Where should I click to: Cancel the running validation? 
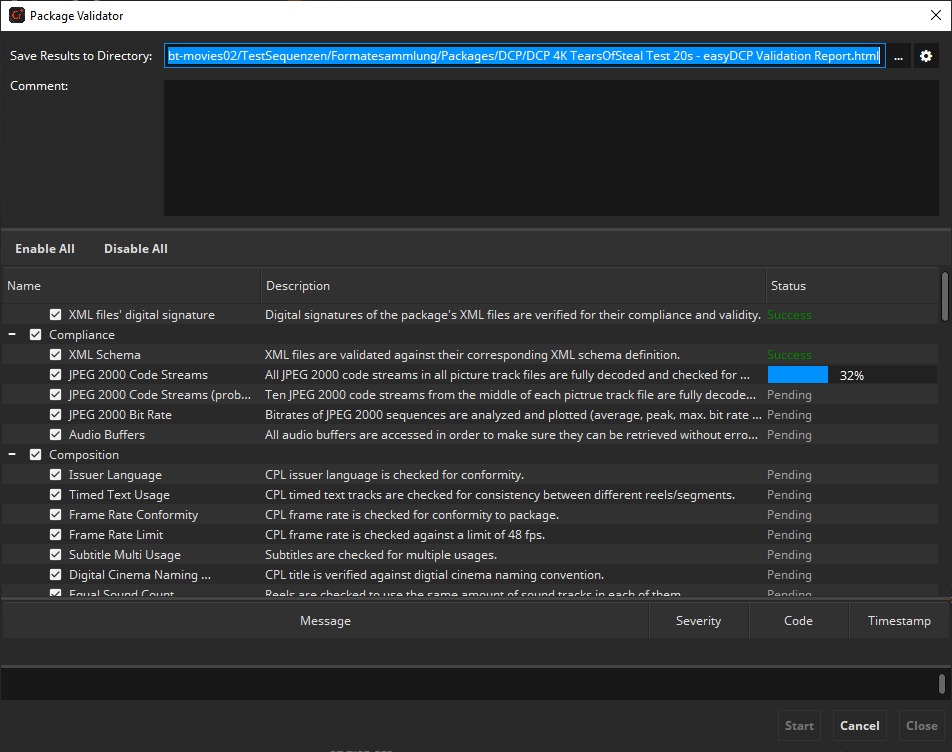click(x=859, y=726)
